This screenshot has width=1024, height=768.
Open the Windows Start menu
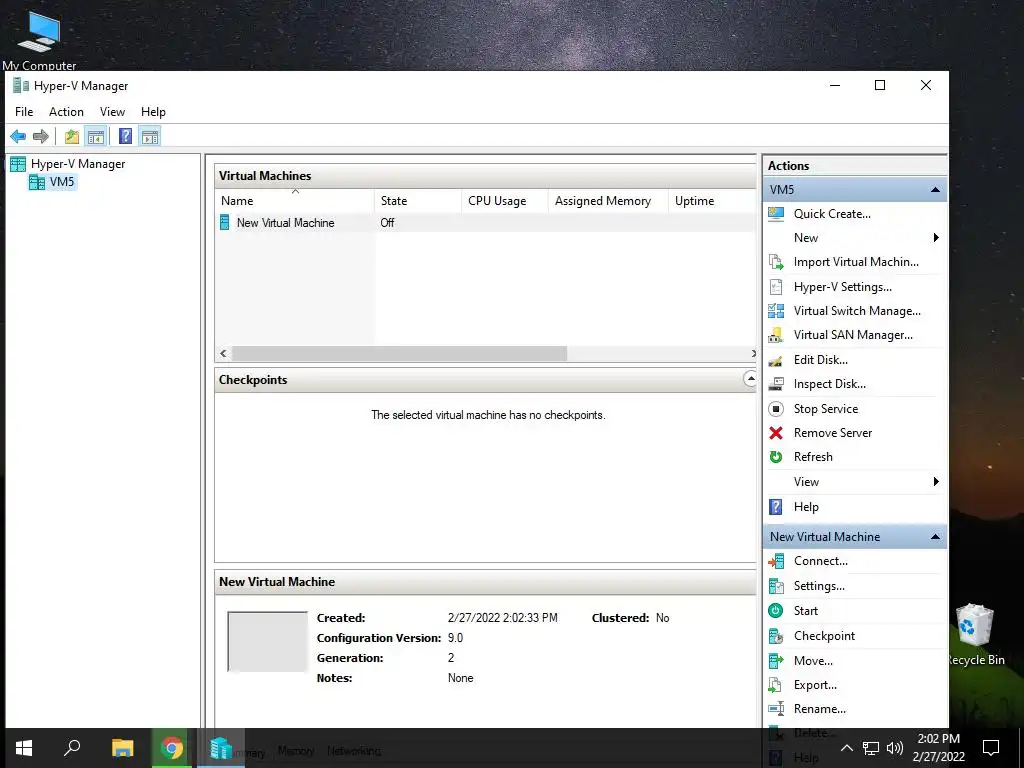(x=24, y=748)
